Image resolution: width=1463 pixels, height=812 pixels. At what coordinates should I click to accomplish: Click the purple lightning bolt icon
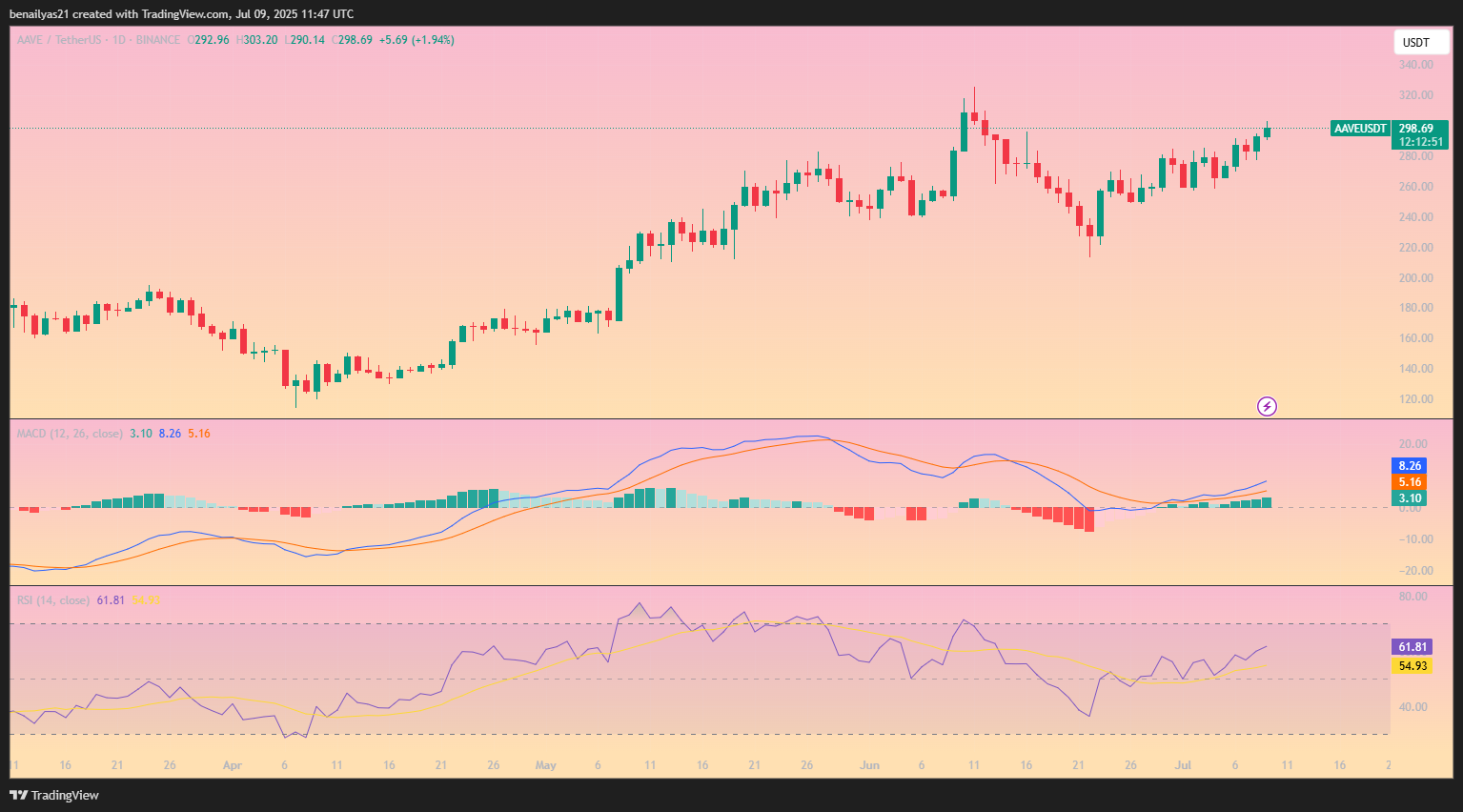(x=1267, y=407)
